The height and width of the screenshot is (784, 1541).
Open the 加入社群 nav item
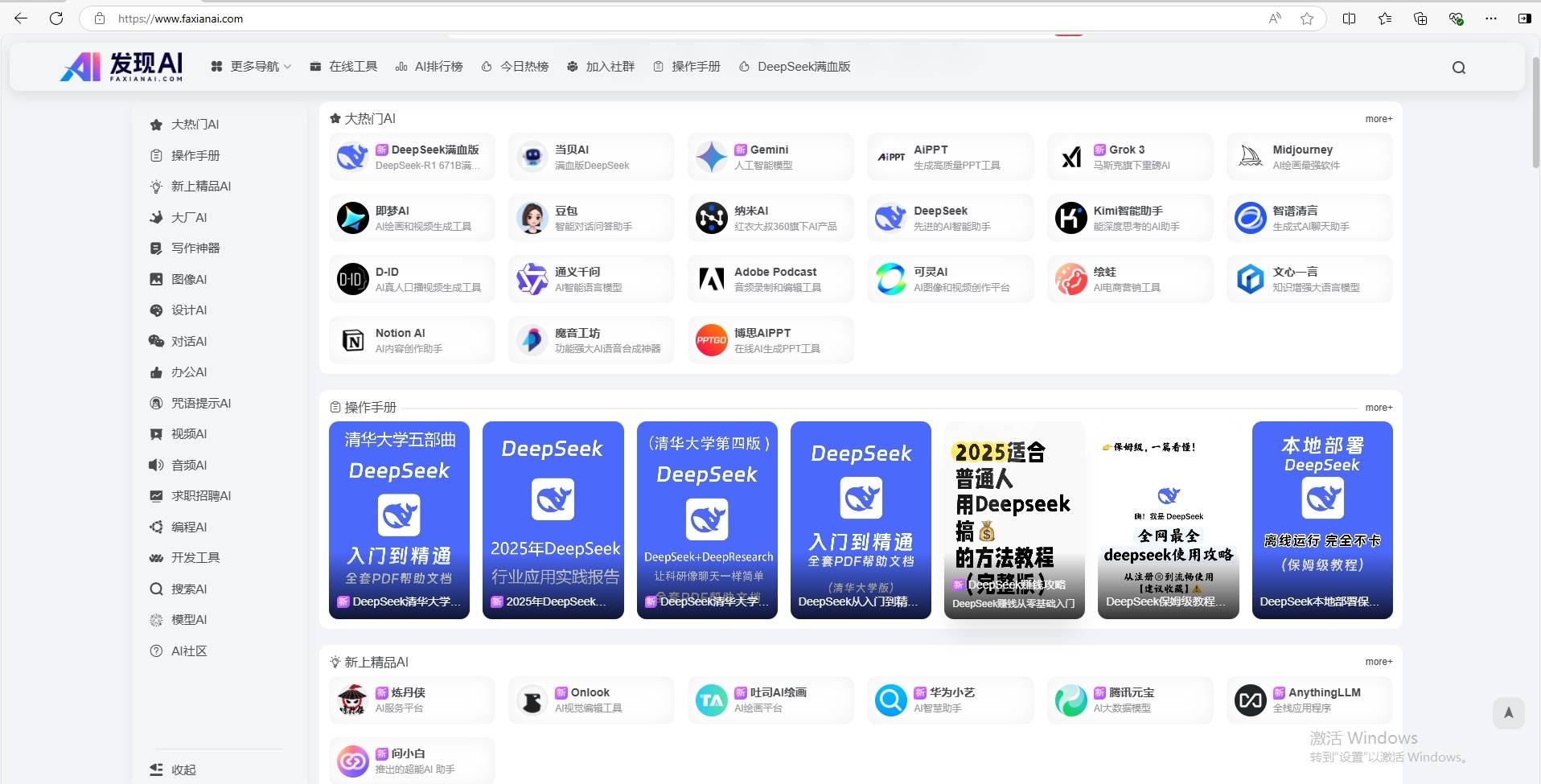pyautogui.click(x=601, y=67)
